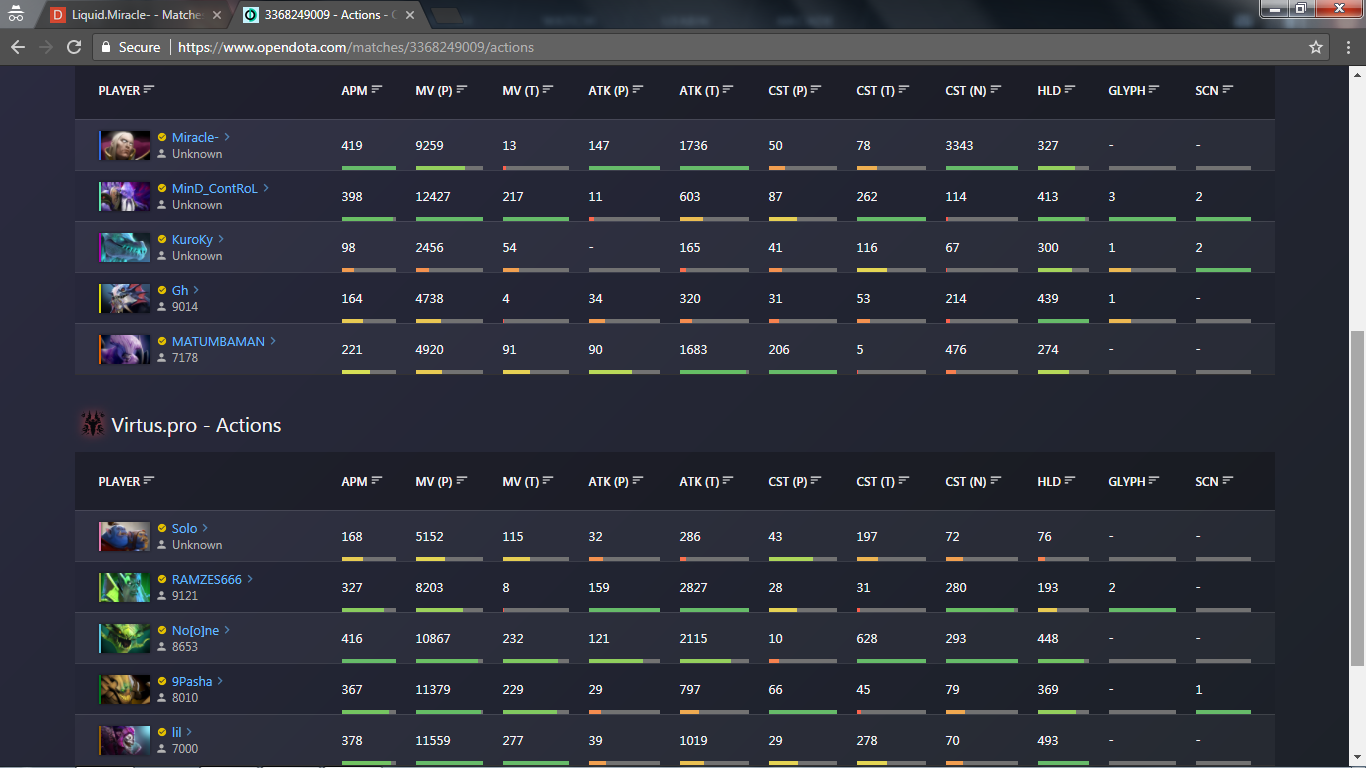This screenshot has width=1372, height=774.
Task: Click Miracle- APM value 419
Action: point(352,145)
